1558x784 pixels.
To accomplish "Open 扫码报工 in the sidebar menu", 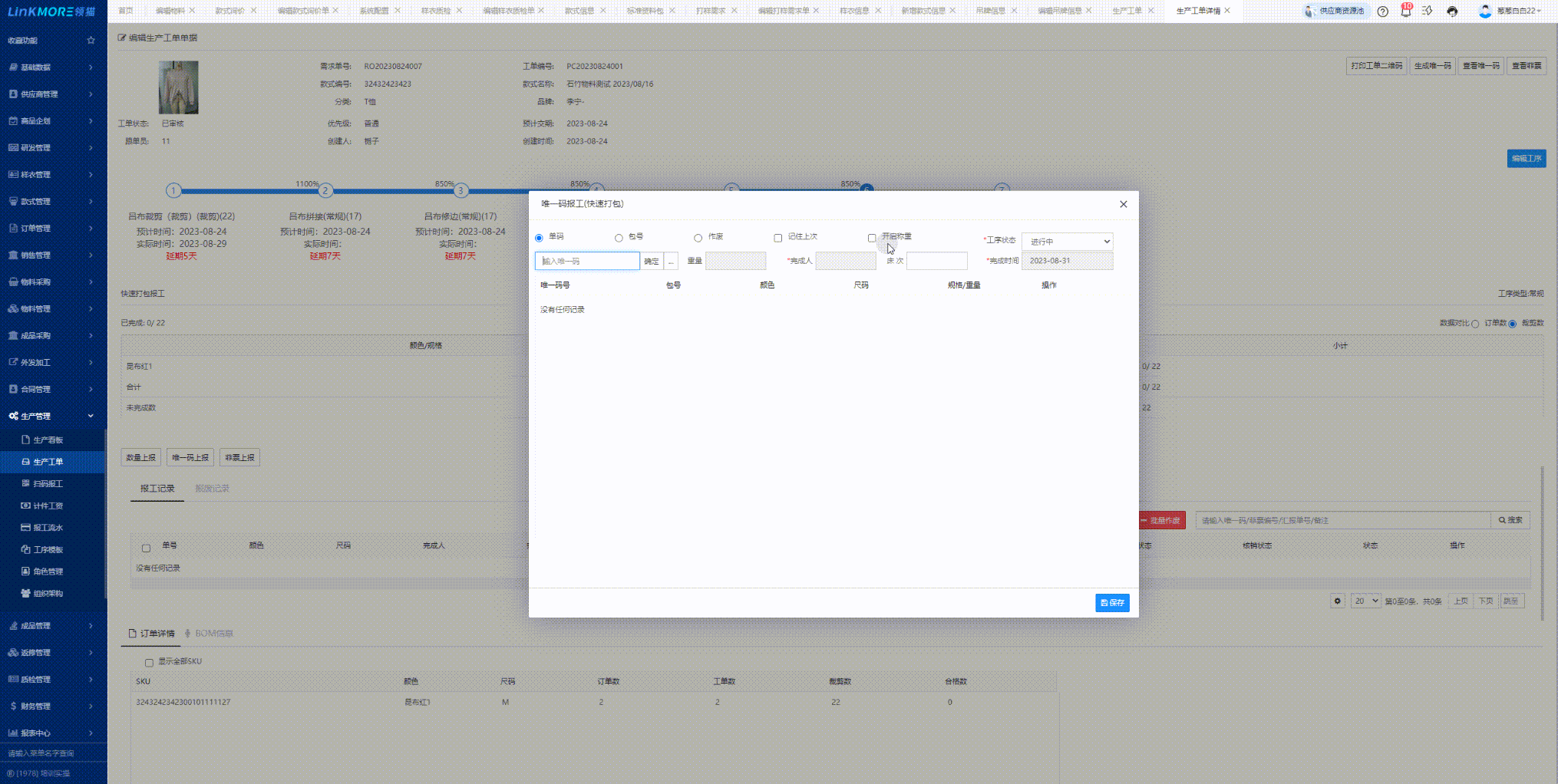I will coord(48,484).
